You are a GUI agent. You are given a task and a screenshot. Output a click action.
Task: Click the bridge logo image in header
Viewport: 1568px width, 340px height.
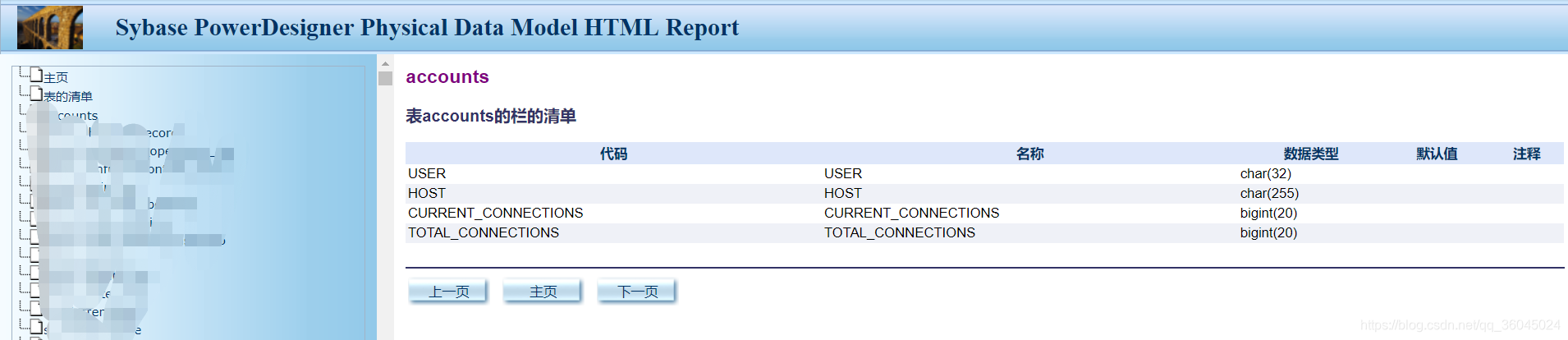50,27
